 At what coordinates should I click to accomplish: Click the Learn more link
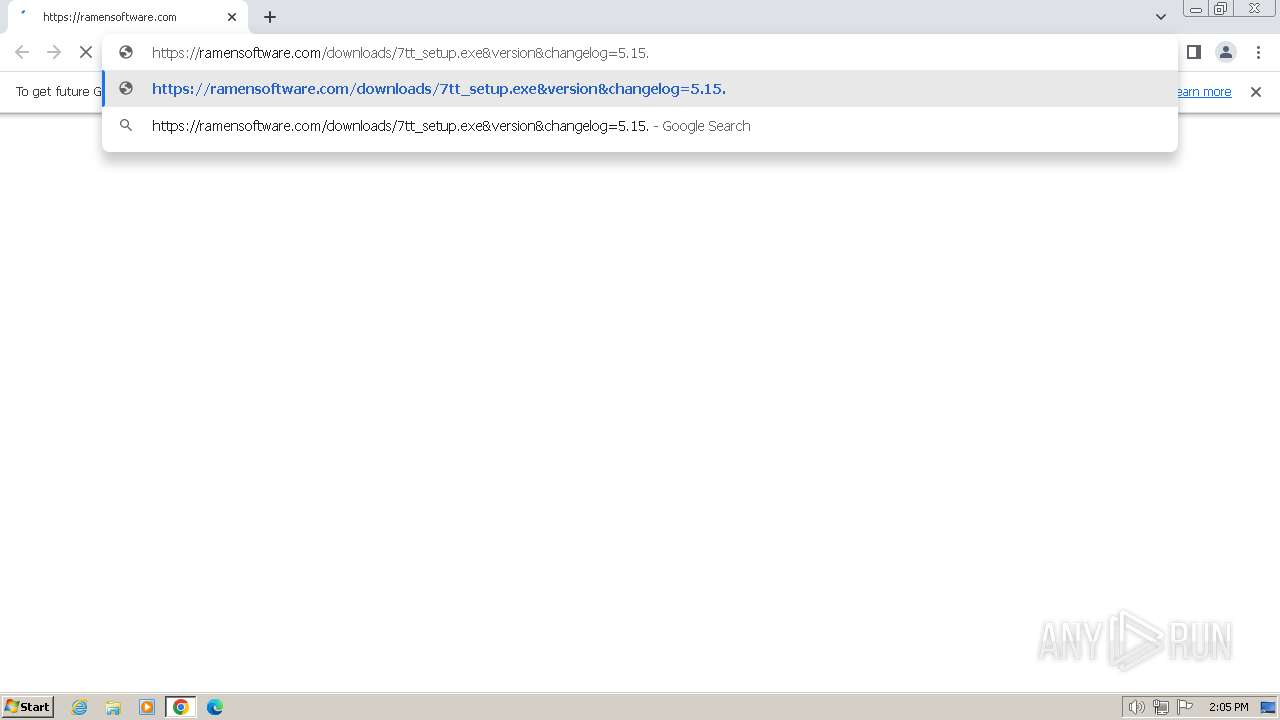(x=1204, y=92)
